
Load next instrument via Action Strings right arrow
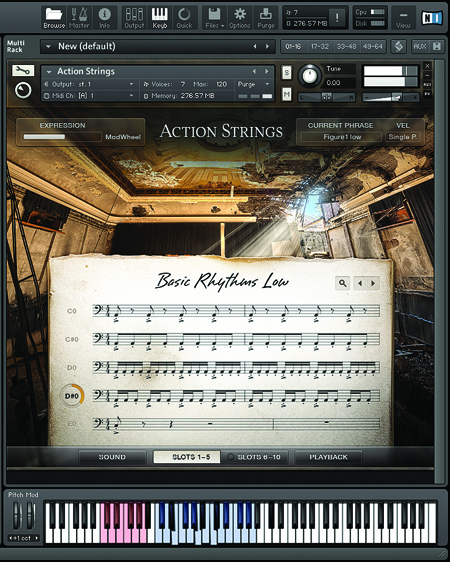click(267, 72)
